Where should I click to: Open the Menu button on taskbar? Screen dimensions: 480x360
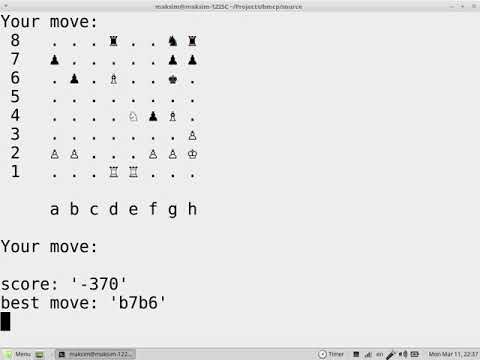18,354
